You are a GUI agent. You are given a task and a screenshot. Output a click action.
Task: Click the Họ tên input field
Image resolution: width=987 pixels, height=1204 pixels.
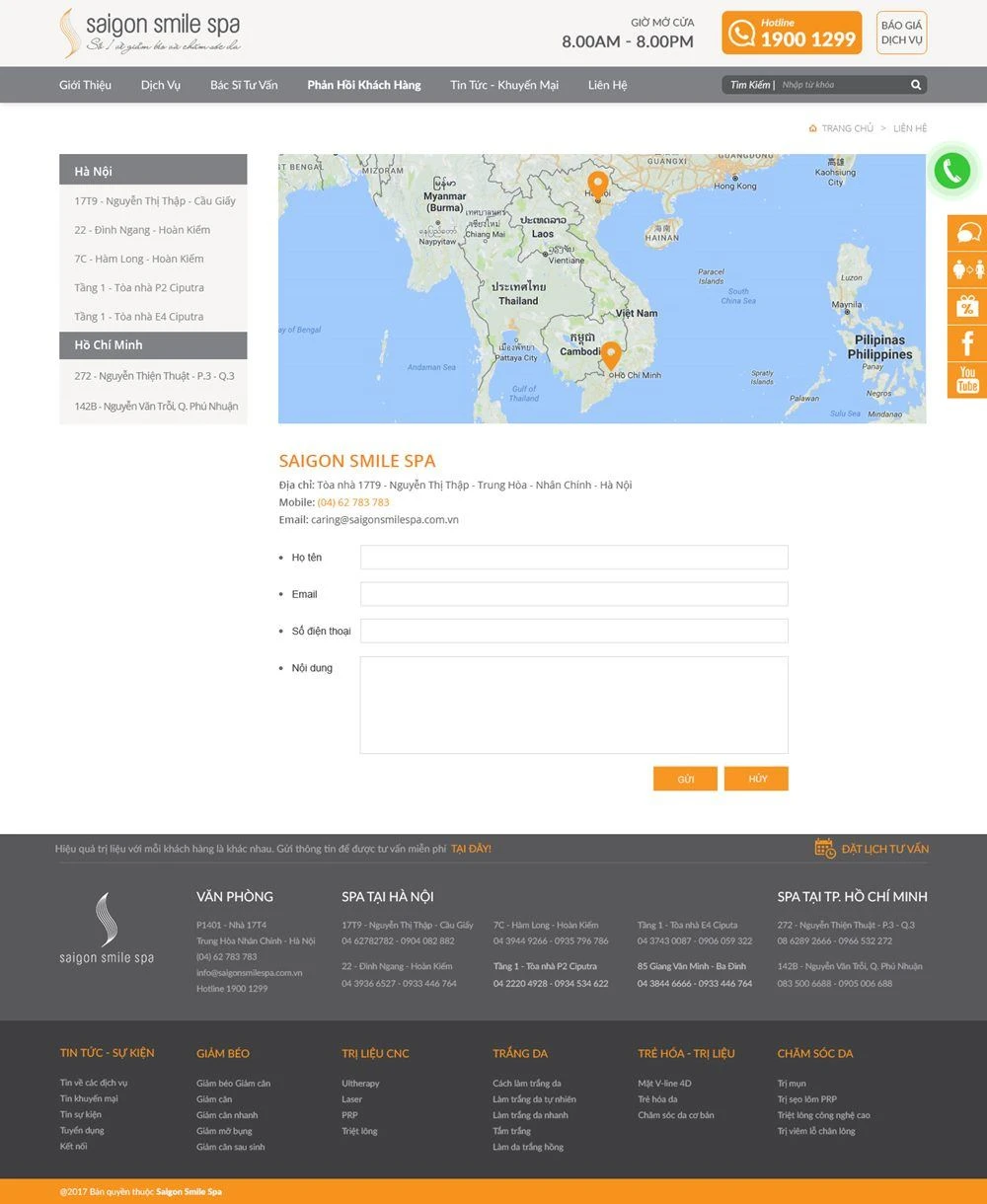point(573,558)
